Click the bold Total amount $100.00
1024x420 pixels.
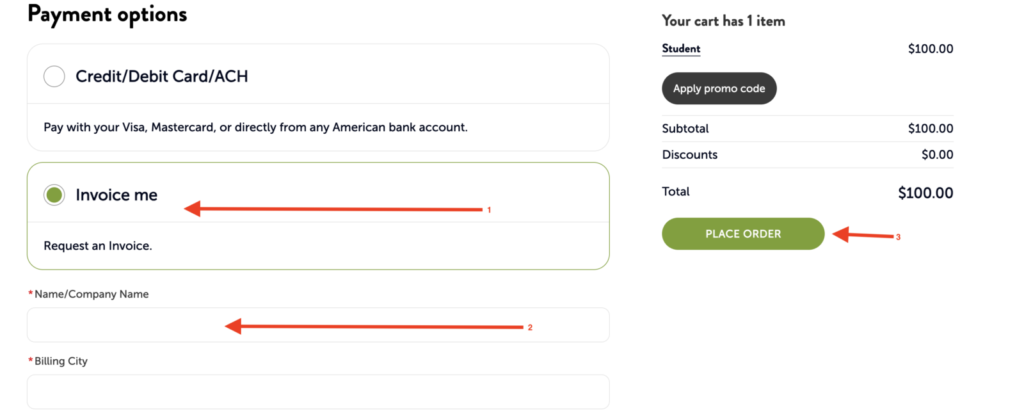(925, 193)
